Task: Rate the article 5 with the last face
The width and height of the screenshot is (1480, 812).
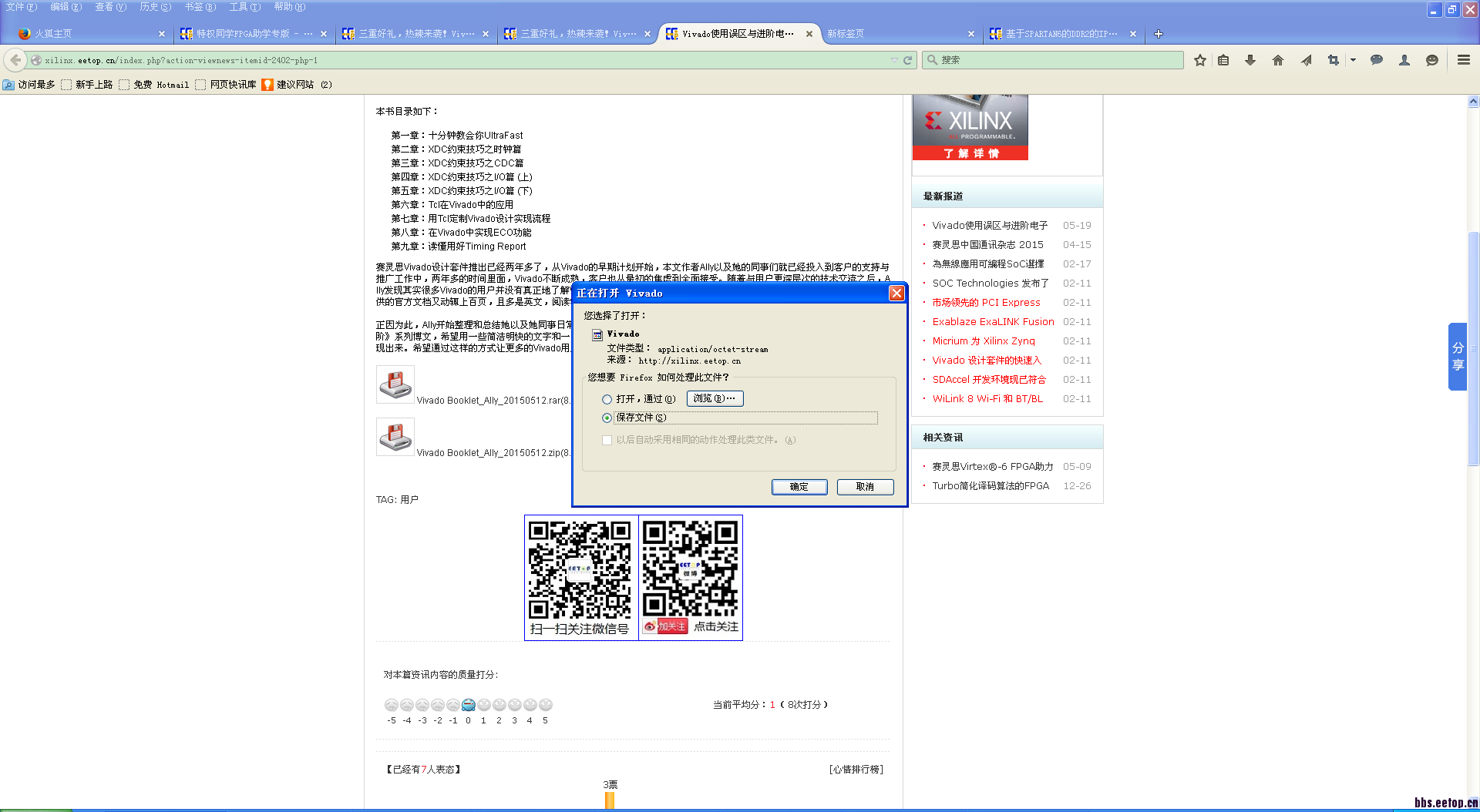Action: (x=546, y=705)
